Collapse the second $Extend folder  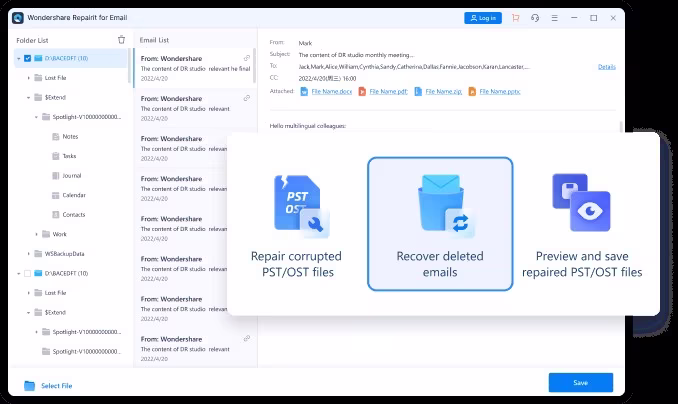29,312
